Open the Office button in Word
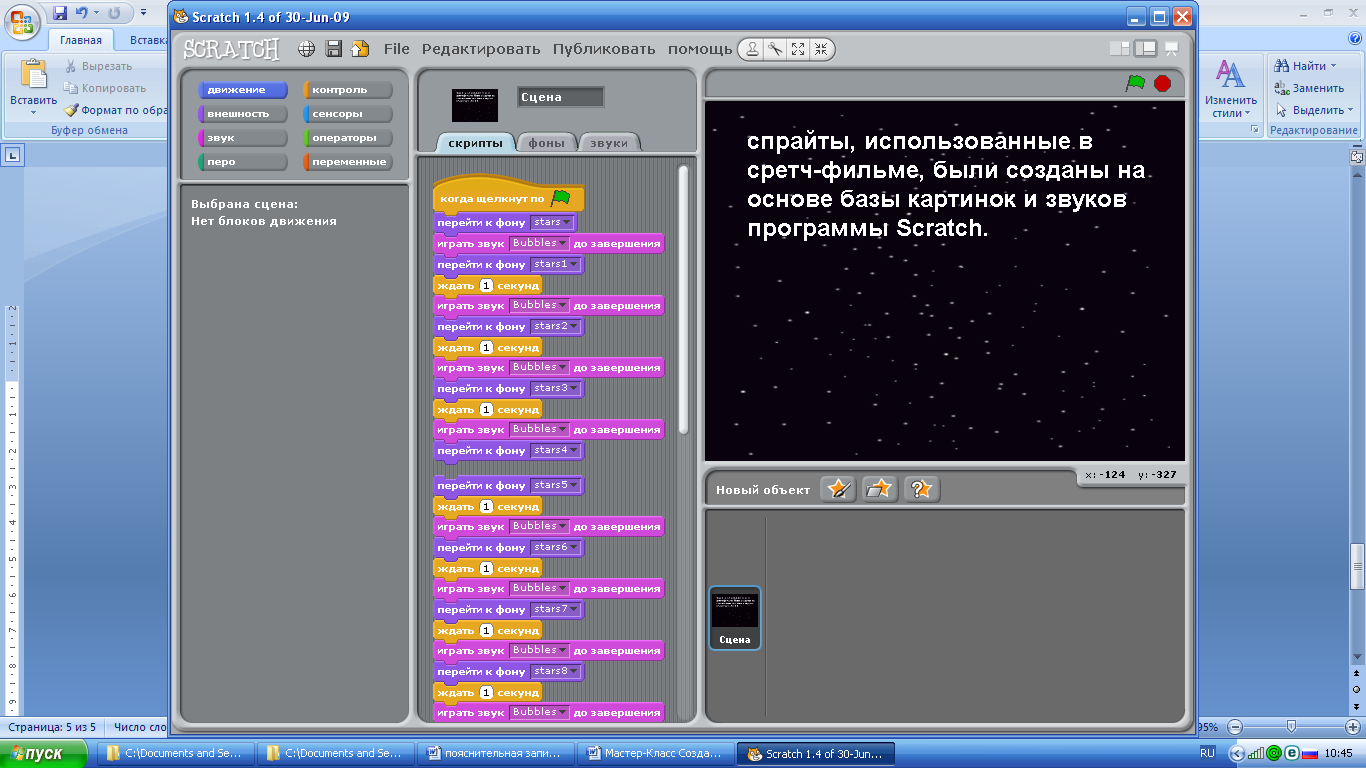This screenshot has width=1366, height=768. [x=22, y=21]
